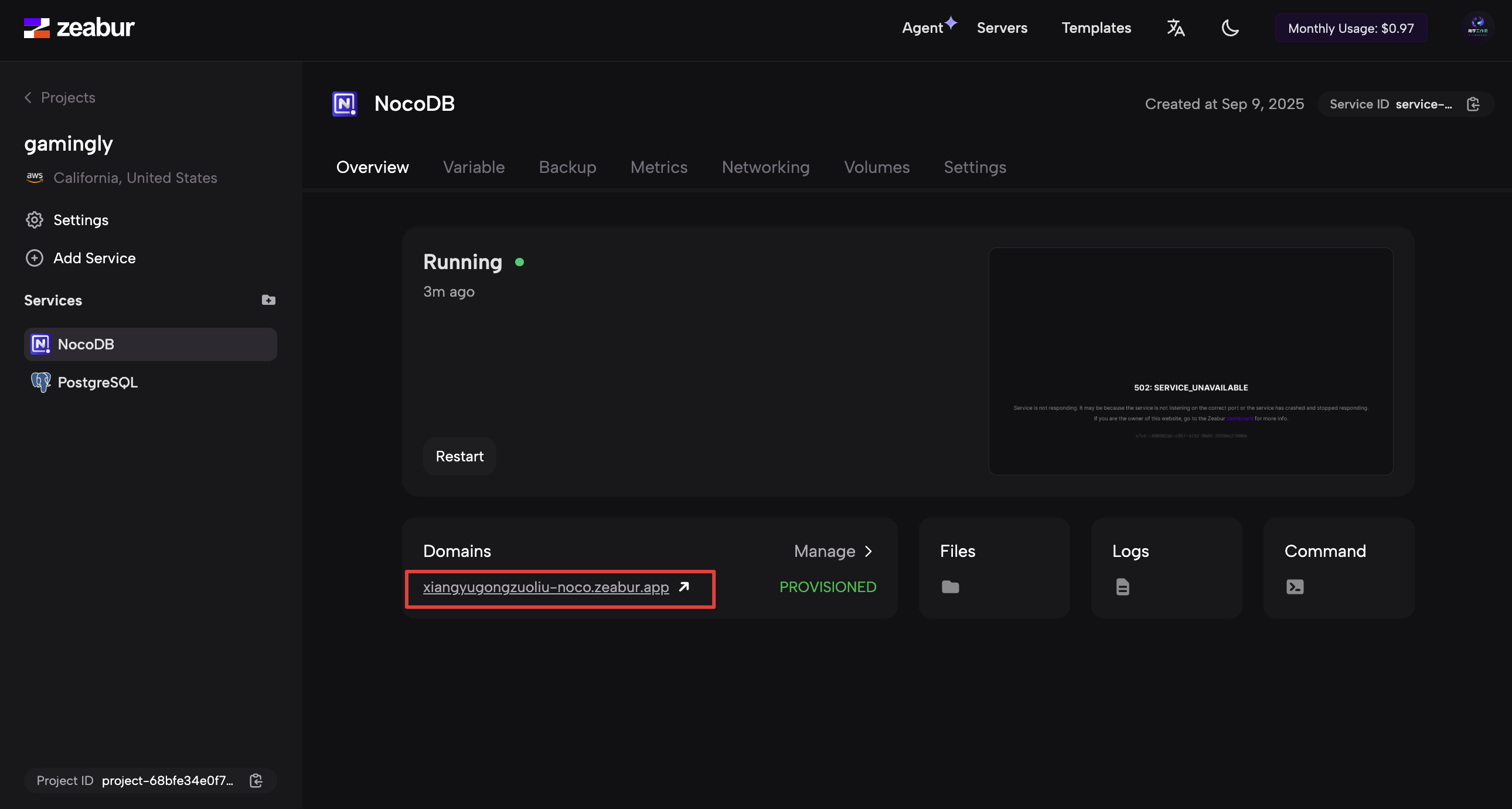The width and height of the screenshot is (1512, 809).
Task: Switch to the Variable tab
Action: click(474, 167)
